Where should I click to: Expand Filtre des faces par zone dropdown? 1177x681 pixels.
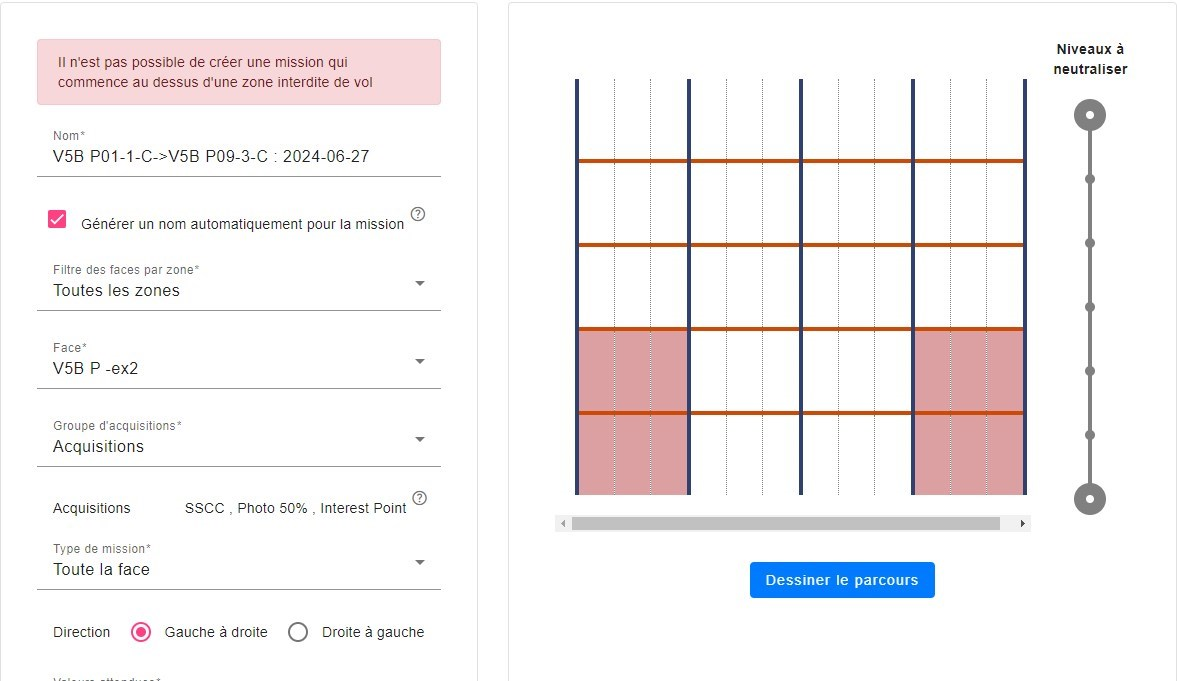pos(239,282)
